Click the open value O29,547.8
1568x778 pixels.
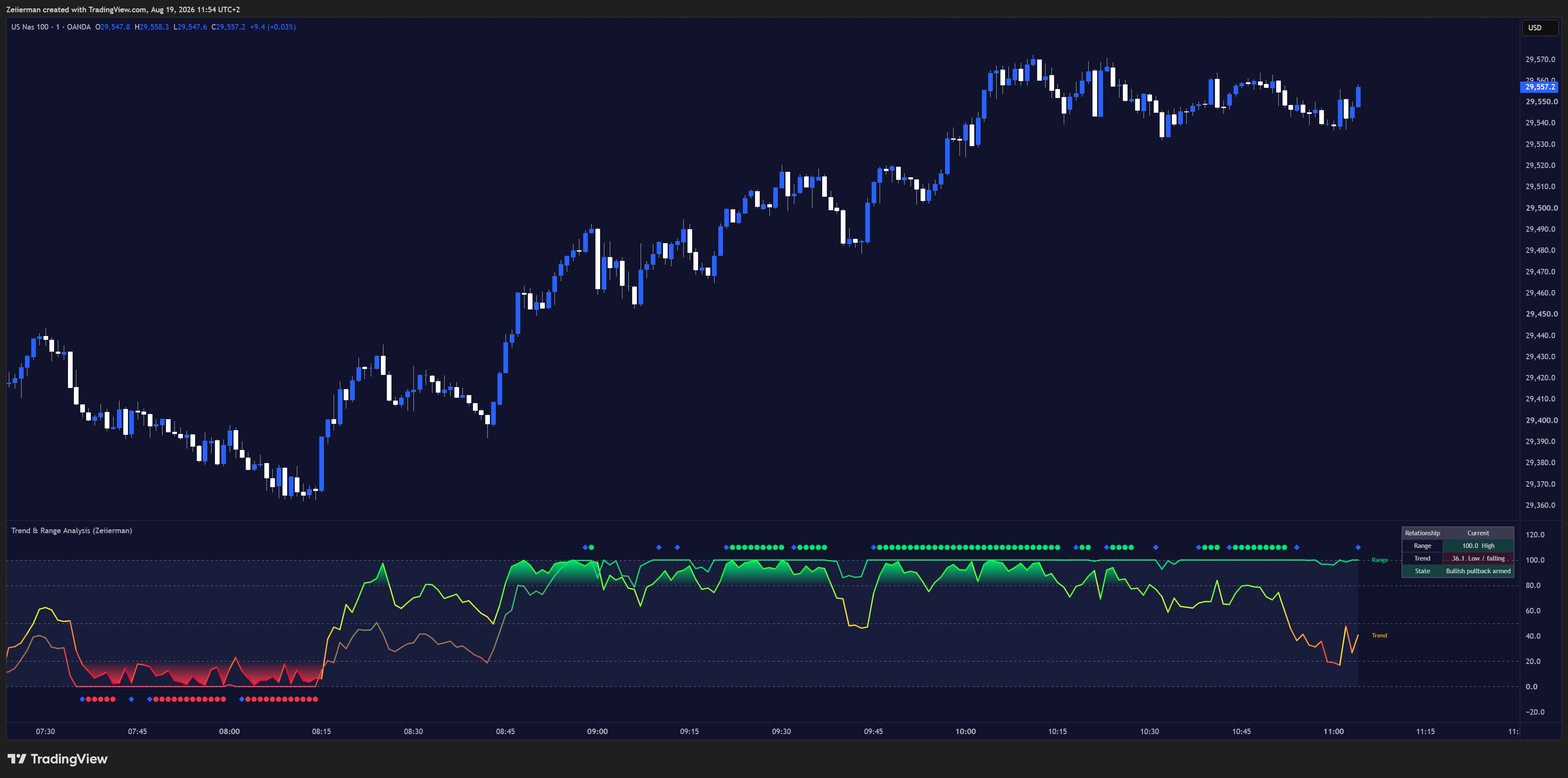pyautogui.click(x=113, y=27)
